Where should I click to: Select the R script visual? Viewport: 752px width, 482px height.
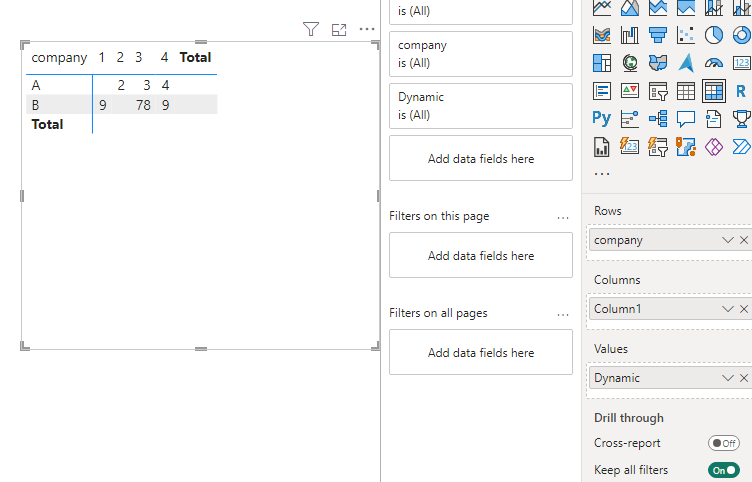tap(742, 91)
